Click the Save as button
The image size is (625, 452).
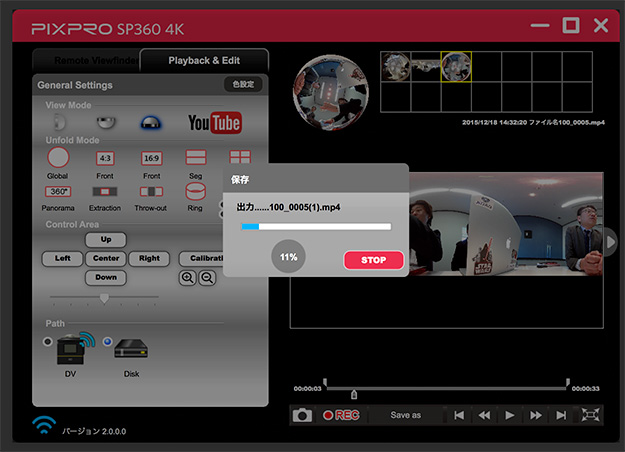405,415
